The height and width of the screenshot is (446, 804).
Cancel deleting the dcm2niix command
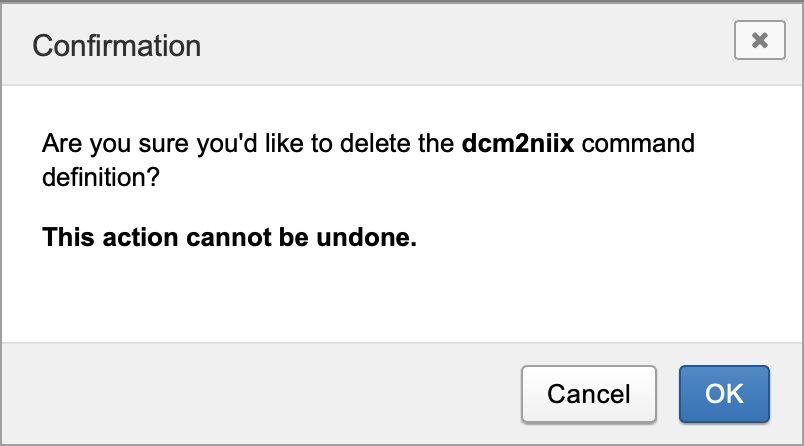589,393
